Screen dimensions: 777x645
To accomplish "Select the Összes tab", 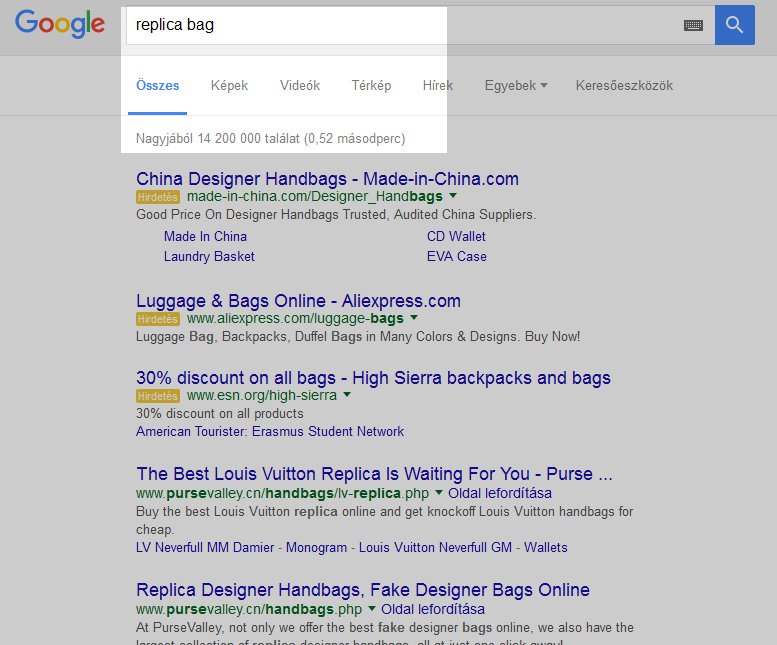I will (x=158, y=85).
